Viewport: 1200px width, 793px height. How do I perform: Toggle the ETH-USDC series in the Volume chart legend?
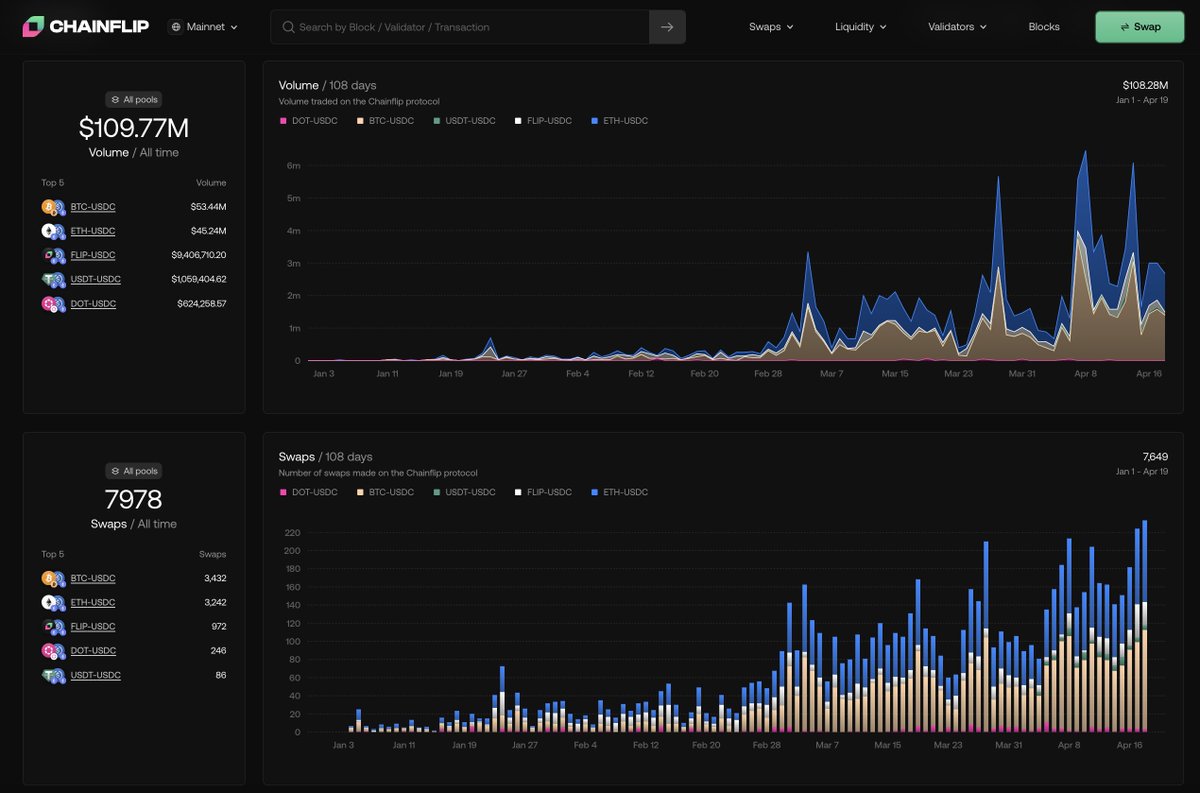click(x=619, y=121)
